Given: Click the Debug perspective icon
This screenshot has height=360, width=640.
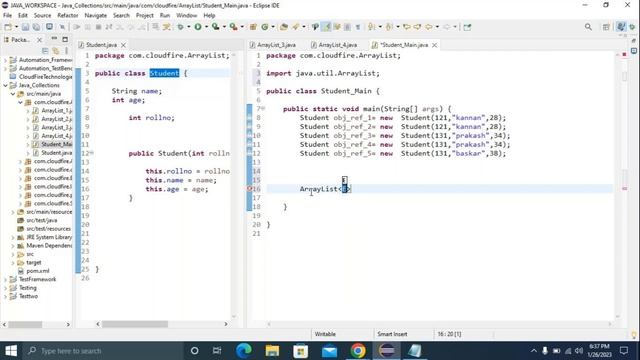Looking at the screenshot, I should point(632,27).
